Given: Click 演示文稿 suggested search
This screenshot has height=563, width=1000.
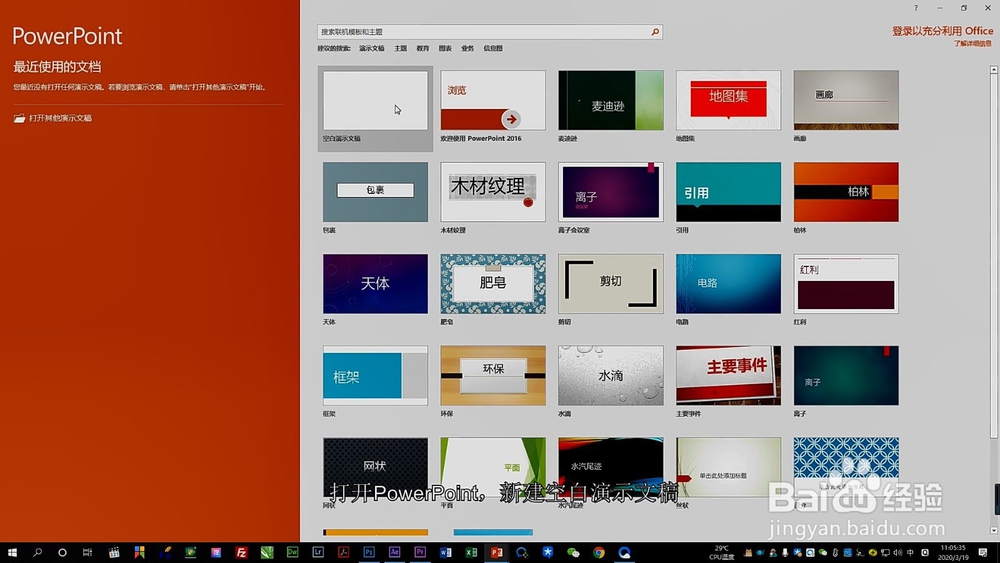Looking at the screenshot, I should point(371,48).
